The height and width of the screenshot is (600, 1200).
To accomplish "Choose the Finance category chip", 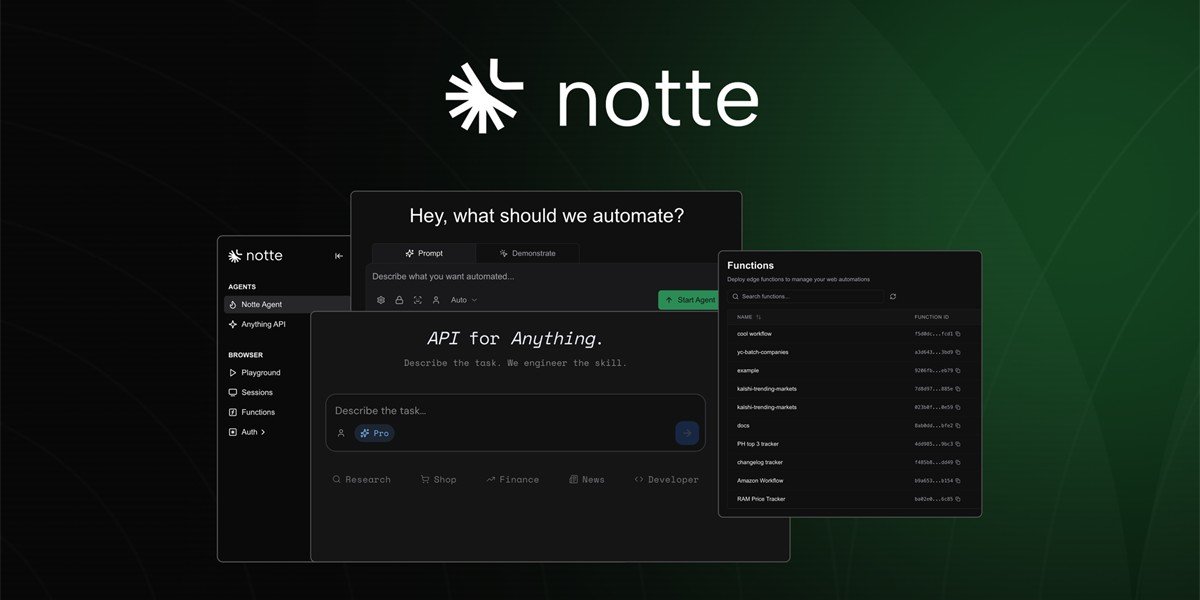I will click(512, 480).
